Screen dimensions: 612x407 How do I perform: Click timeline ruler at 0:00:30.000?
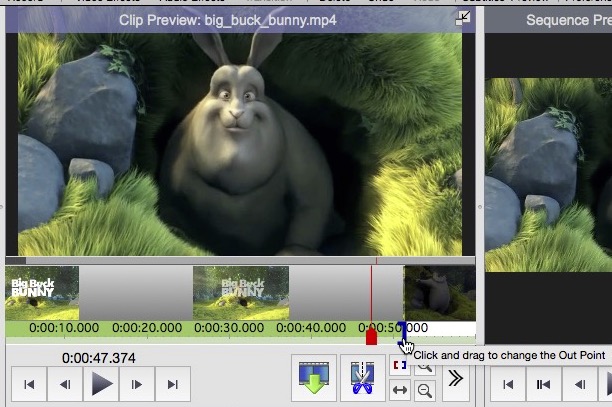click(230, 328)
